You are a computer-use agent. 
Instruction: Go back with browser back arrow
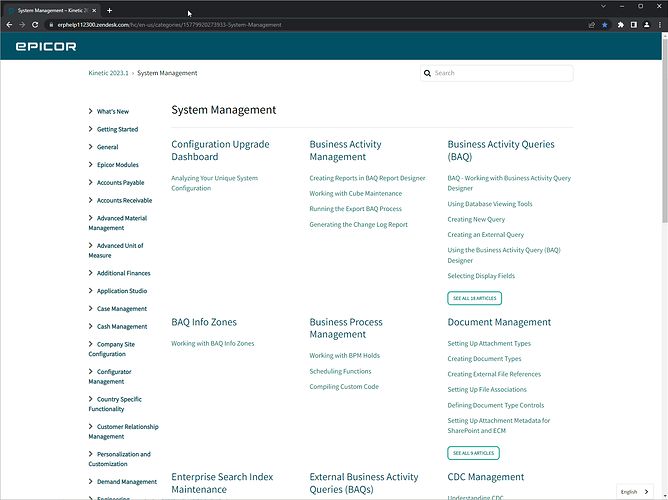(x=9, y=25)
